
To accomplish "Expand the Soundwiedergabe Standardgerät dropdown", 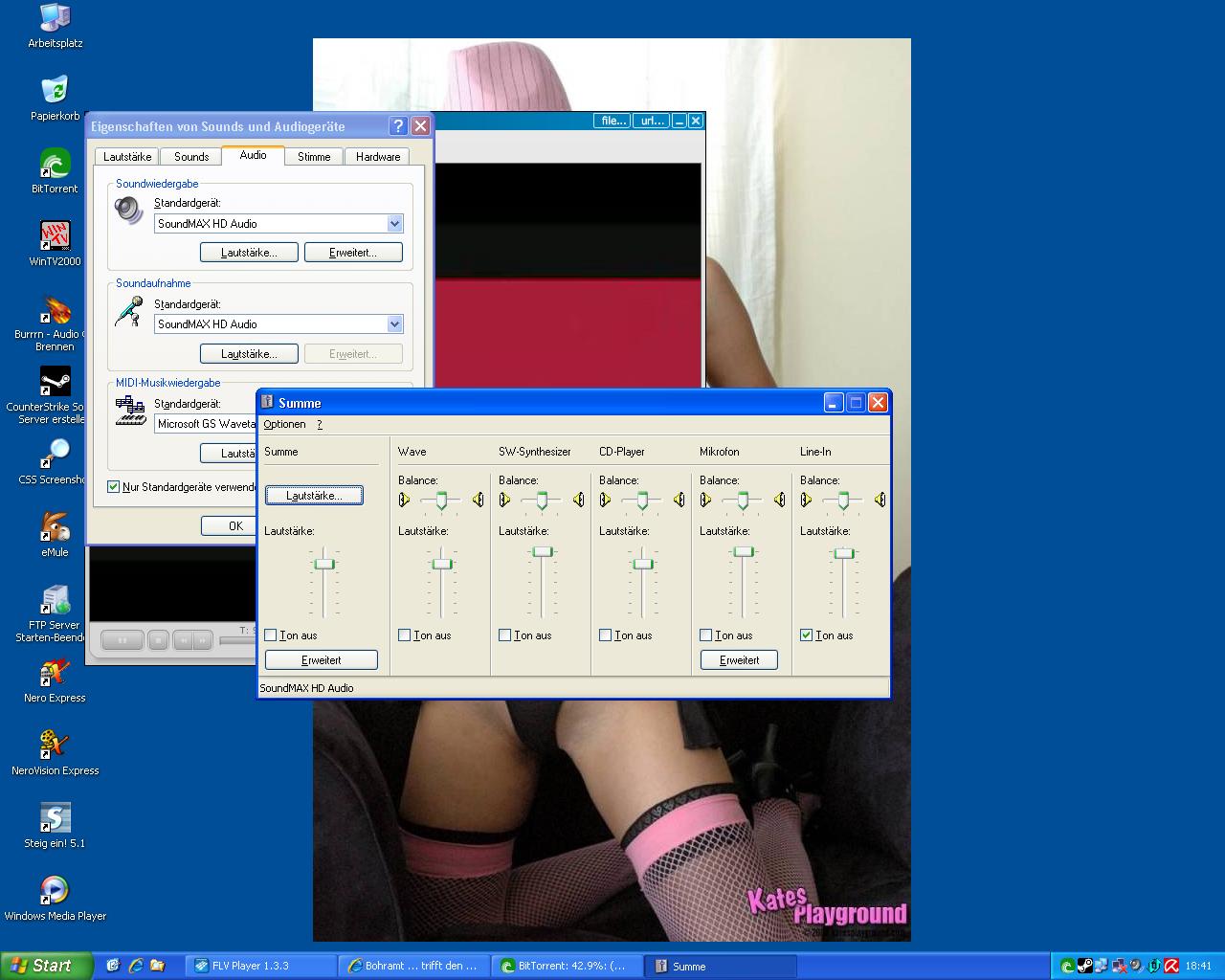I will point(394,224).
